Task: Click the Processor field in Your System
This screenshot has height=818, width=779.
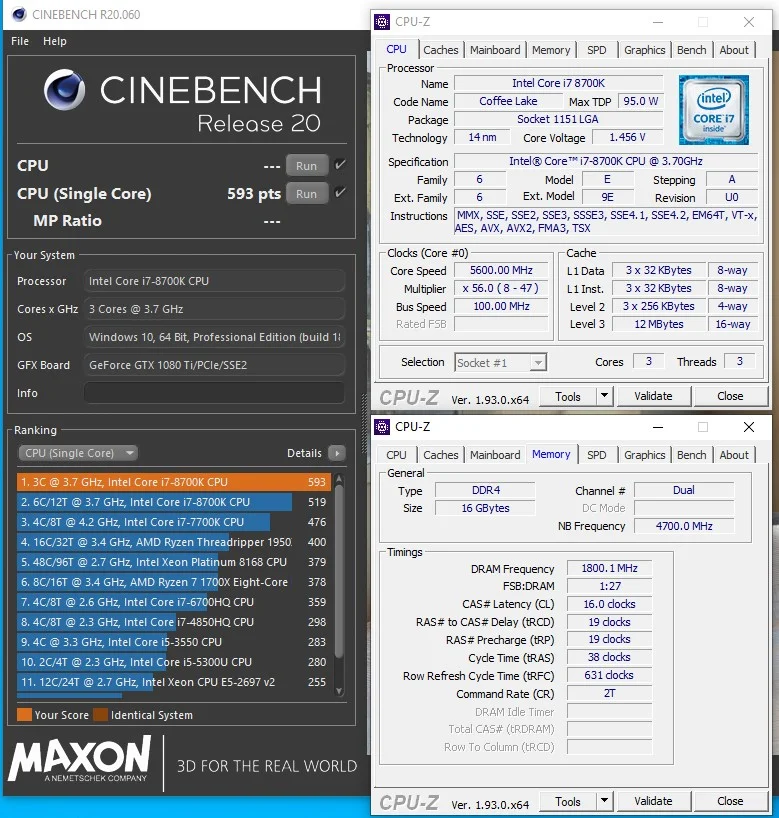Action: tap(214, 281)
